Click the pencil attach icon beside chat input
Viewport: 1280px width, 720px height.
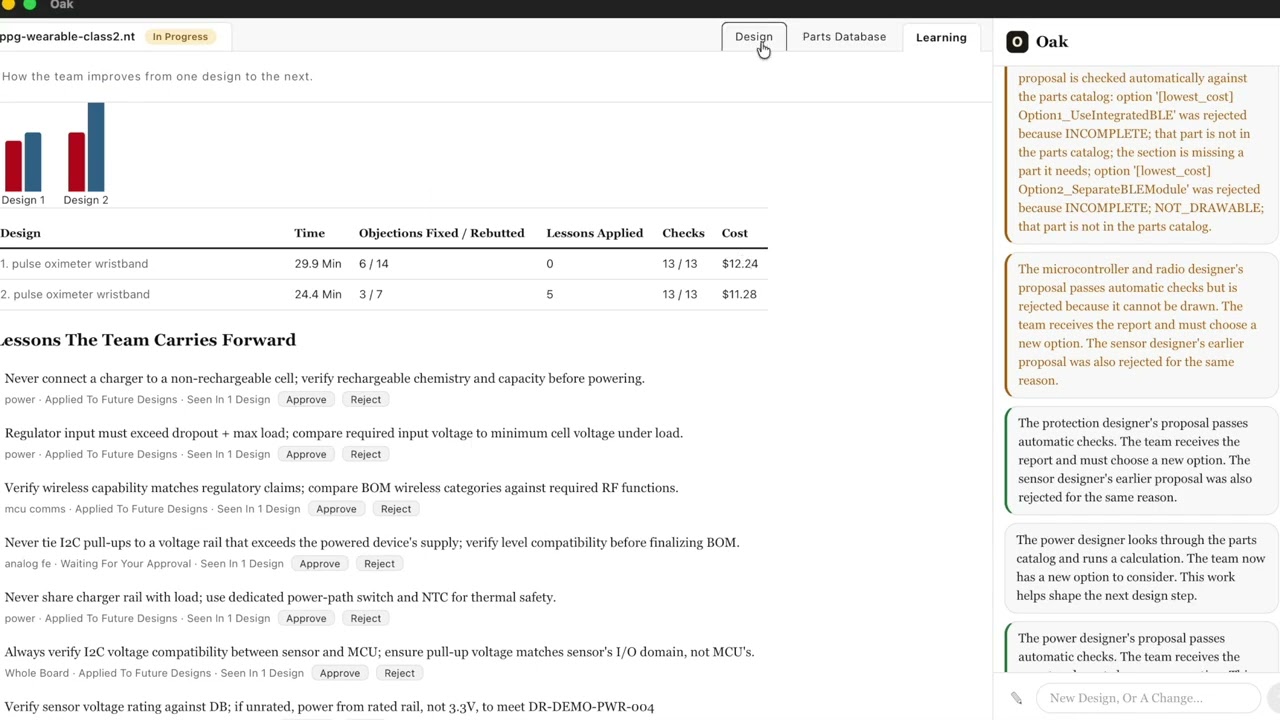[1016, 698]
